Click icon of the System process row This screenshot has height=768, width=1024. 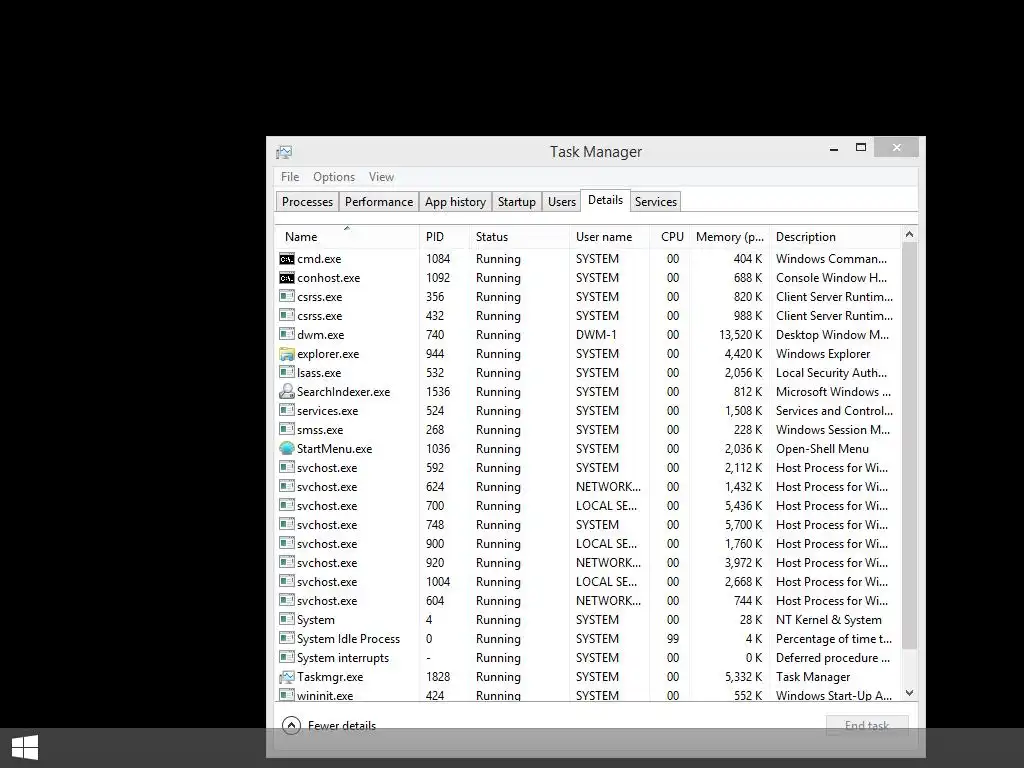[x=287, y=619]
